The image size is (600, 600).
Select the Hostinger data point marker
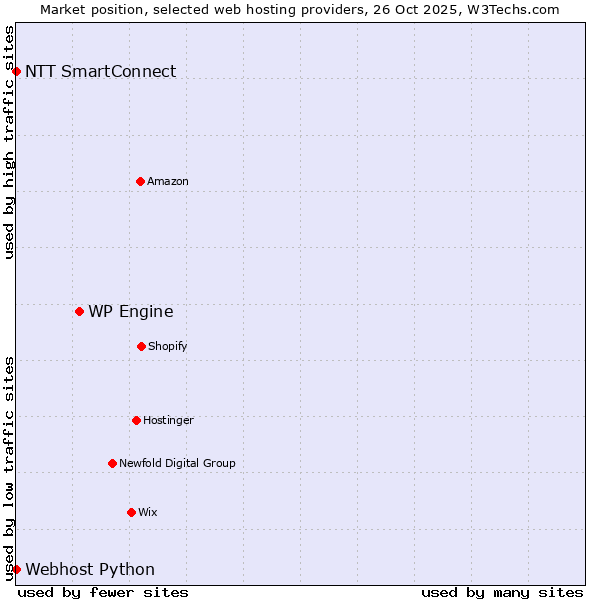pos(136,420)
